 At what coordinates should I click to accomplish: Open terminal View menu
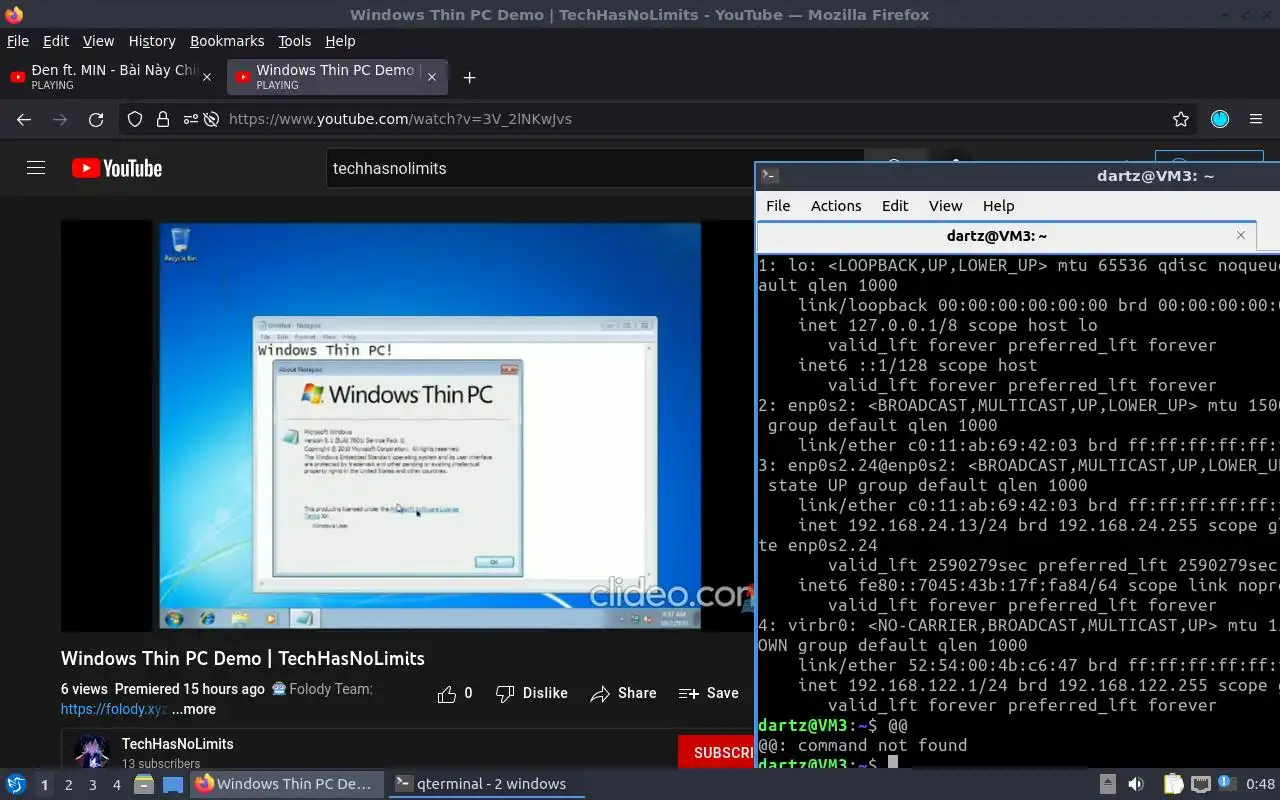point(945,206)
